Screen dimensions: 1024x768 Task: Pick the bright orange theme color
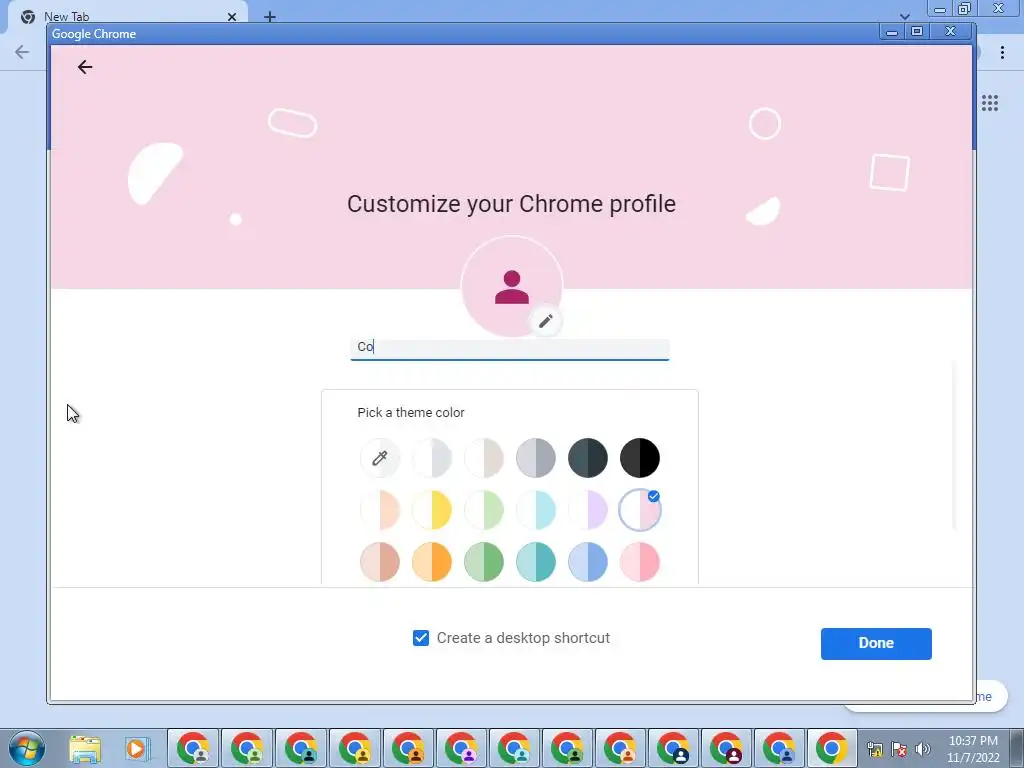pos(432,562)
